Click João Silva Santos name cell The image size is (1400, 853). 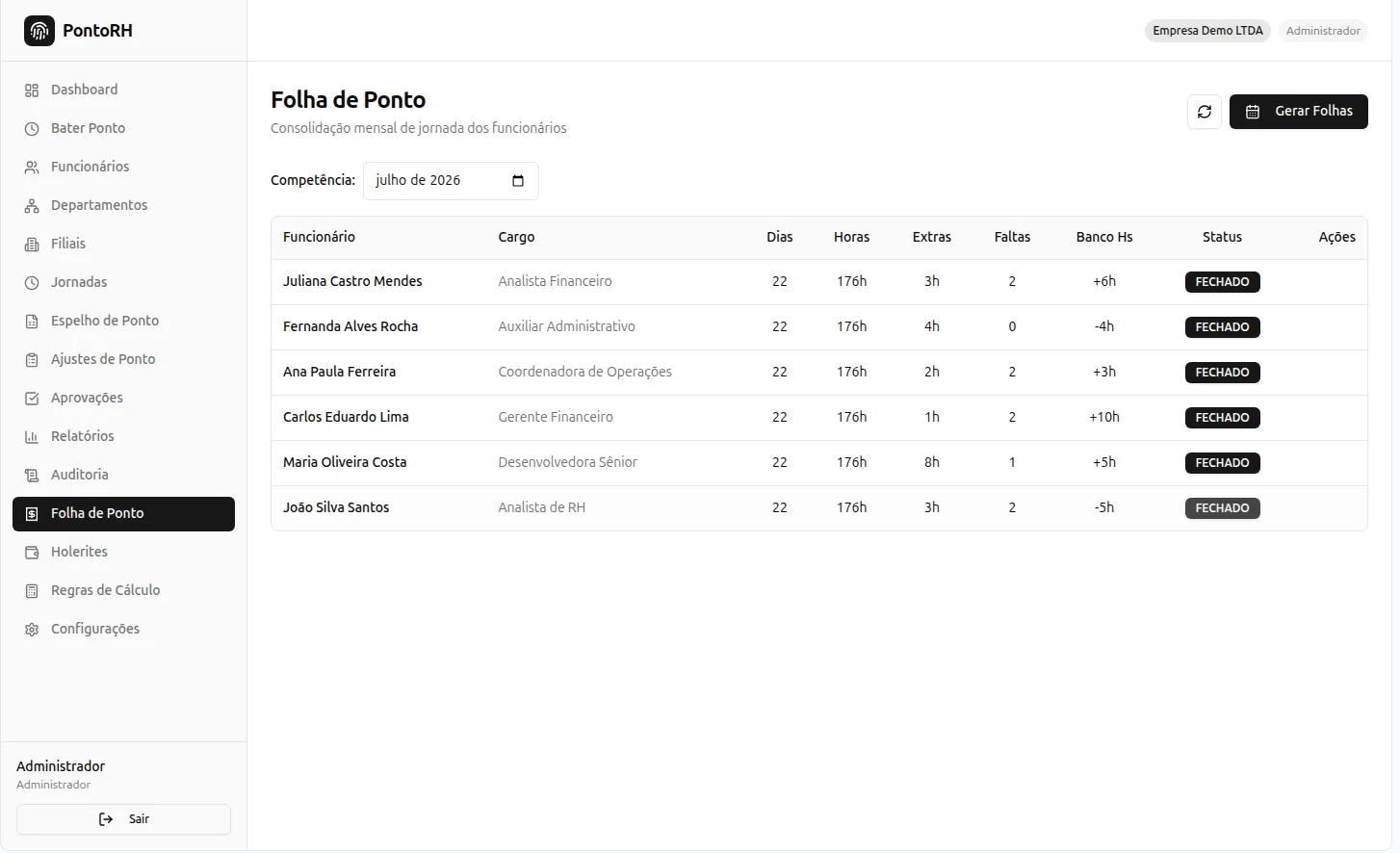pyautogui.click(x=336, y=507)
